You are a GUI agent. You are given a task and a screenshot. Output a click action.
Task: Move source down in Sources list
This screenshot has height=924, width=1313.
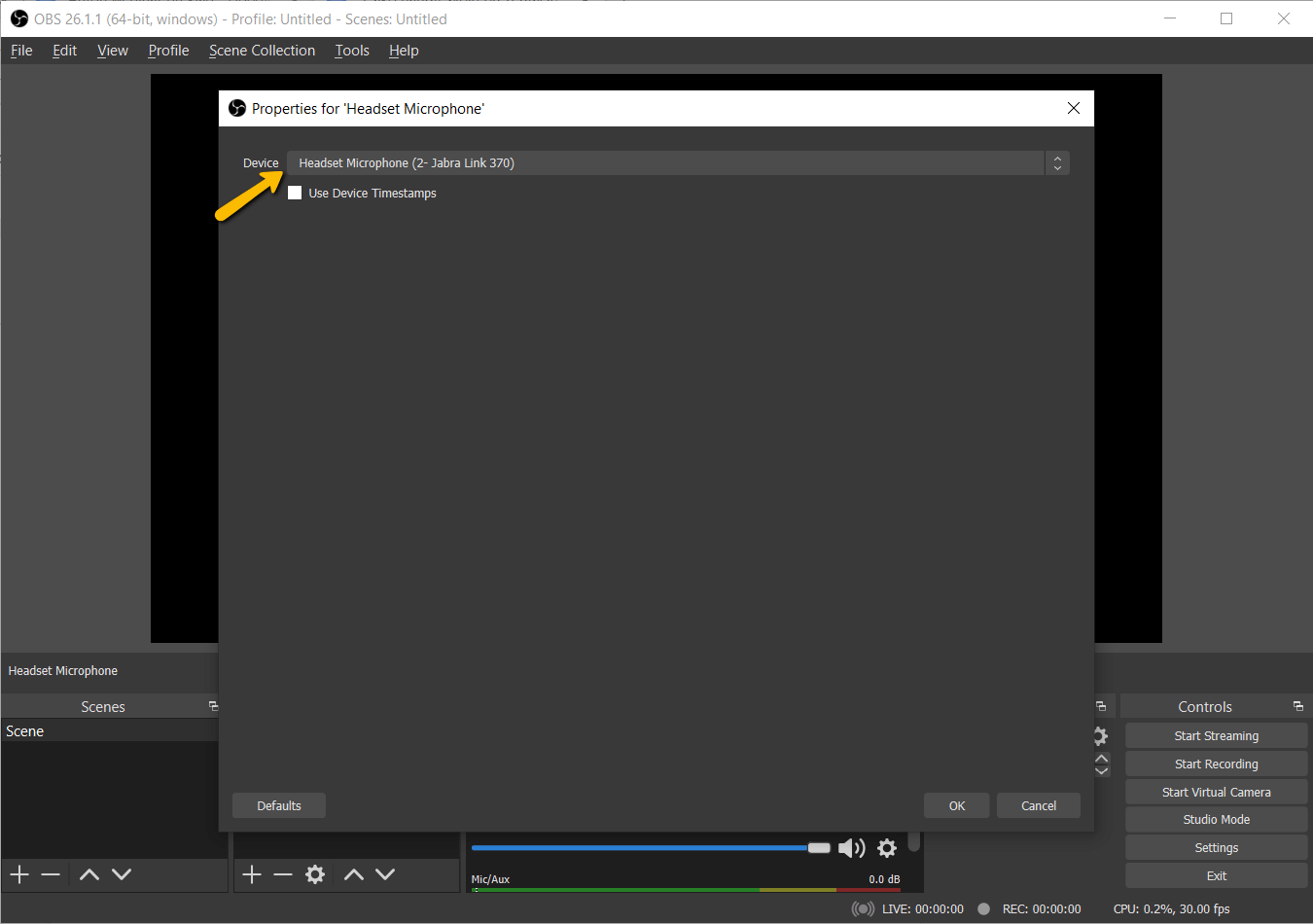click(385, 874)
